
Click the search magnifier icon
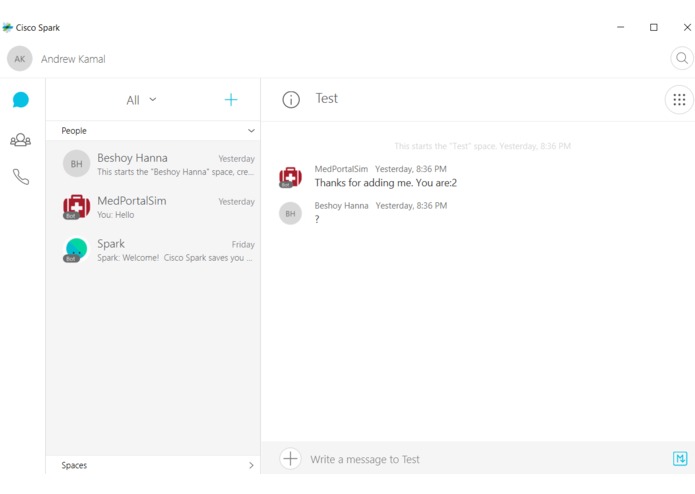tap(682, 58)
